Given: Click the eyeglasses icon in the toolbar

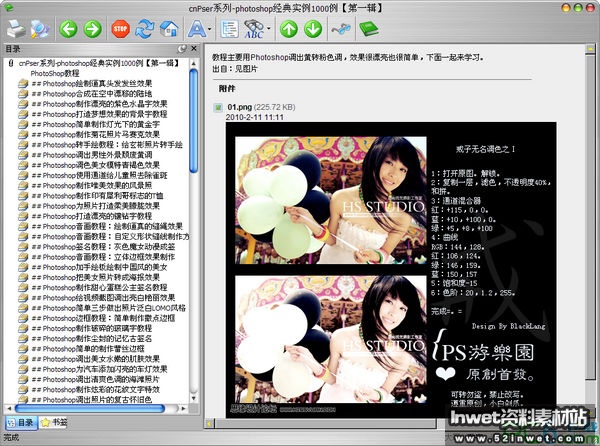Looking at the screenshot, I should coord(341,29).
